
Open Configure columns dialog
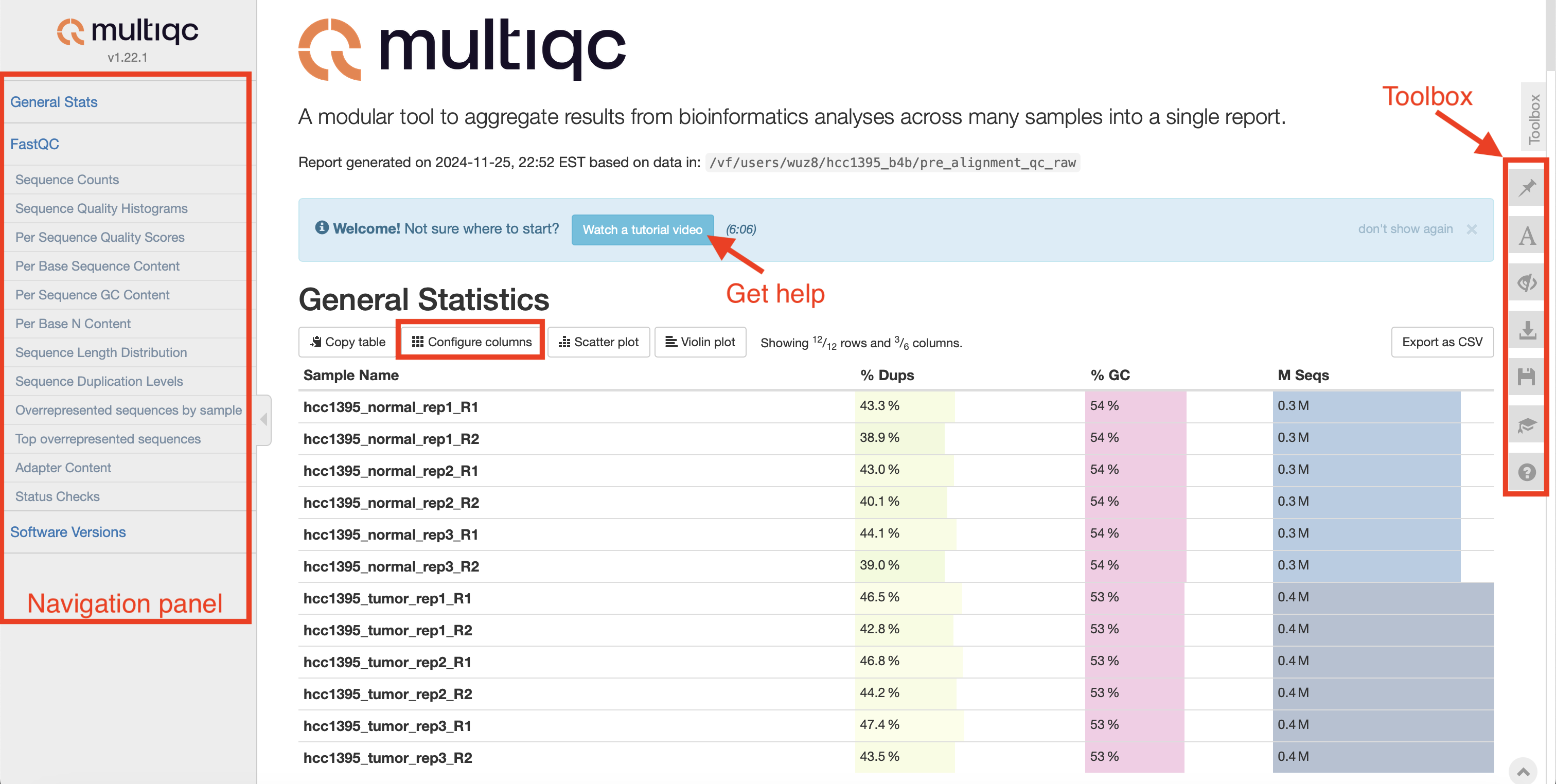(472, 342)
